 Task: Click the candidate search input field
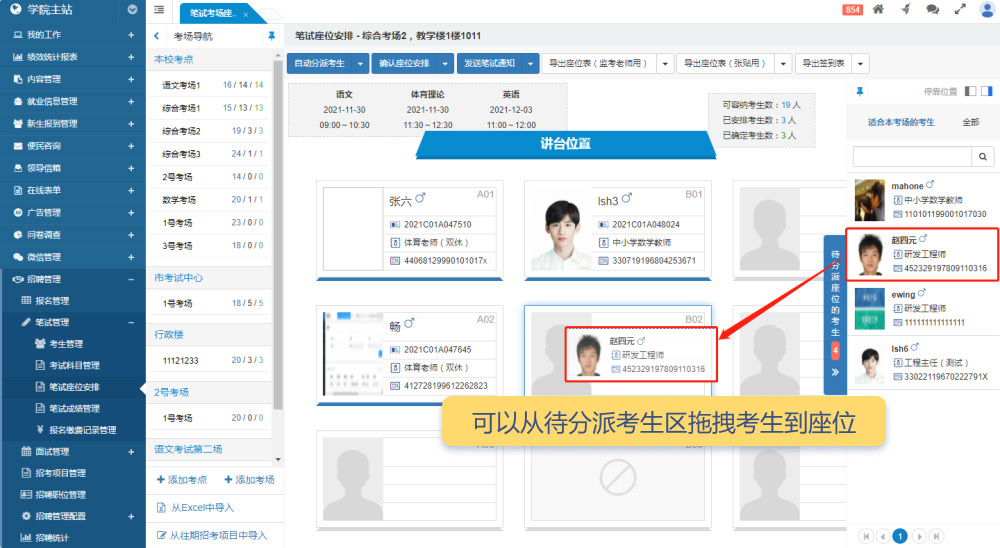point(912,157)
